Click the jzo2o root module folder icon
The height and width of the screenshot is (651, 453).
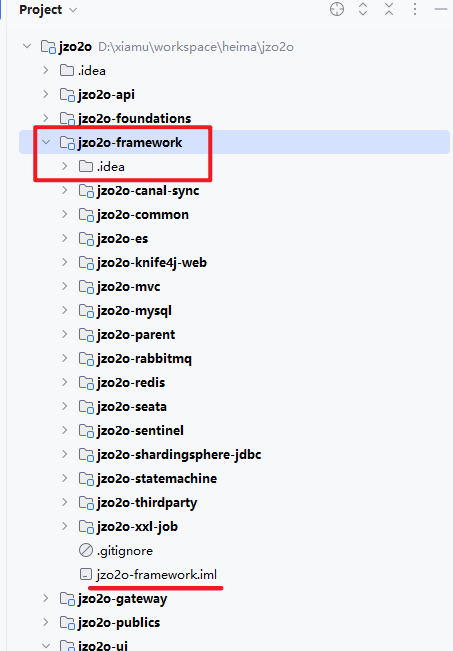[x=48, y=47]
